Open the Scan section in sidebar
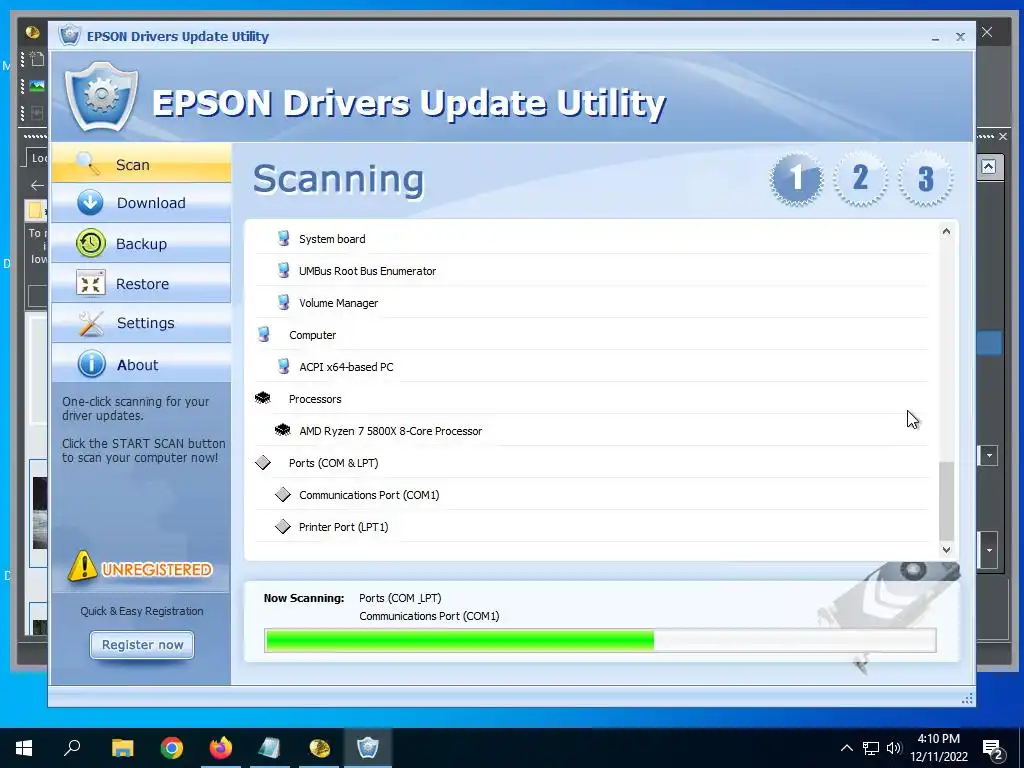The width and height of the screenshot is (1024, 768). [141, 164]
